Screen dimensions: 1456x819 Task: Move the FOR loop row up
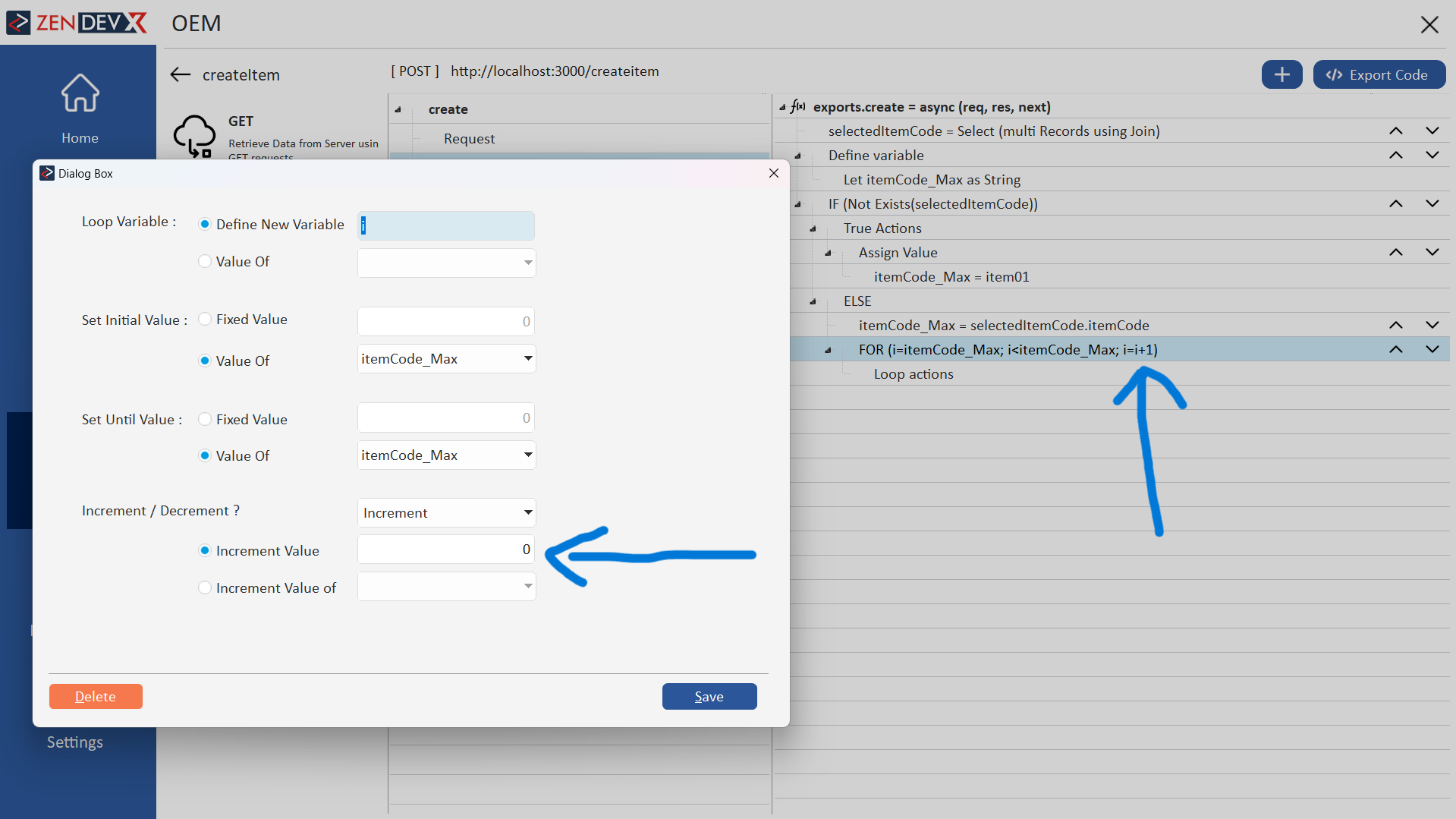pyautogui.click(x=1395, y=350)
